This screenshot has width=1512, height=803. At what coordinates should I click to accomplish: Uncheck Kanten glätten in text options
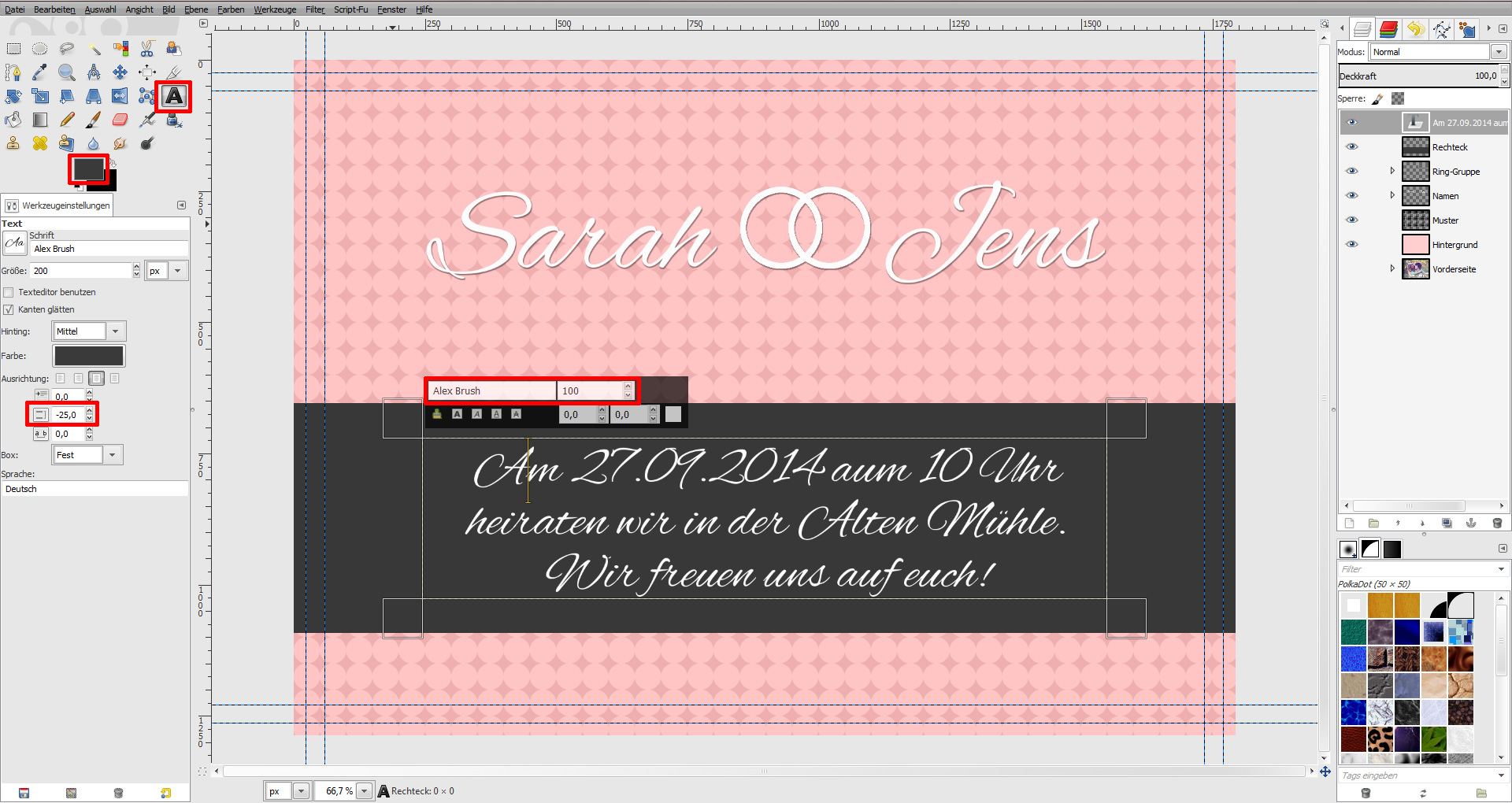click(8, 309)
